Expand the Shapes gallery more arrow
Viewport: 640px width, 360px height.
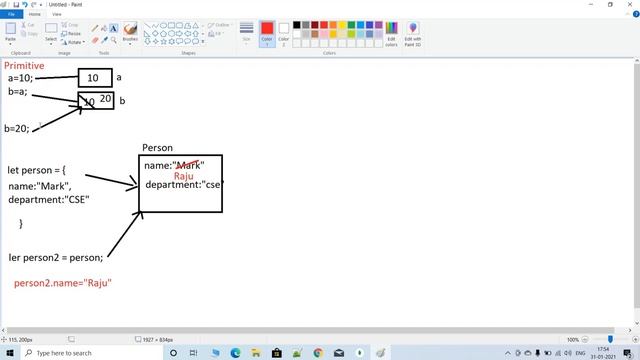tap(203, 41)
